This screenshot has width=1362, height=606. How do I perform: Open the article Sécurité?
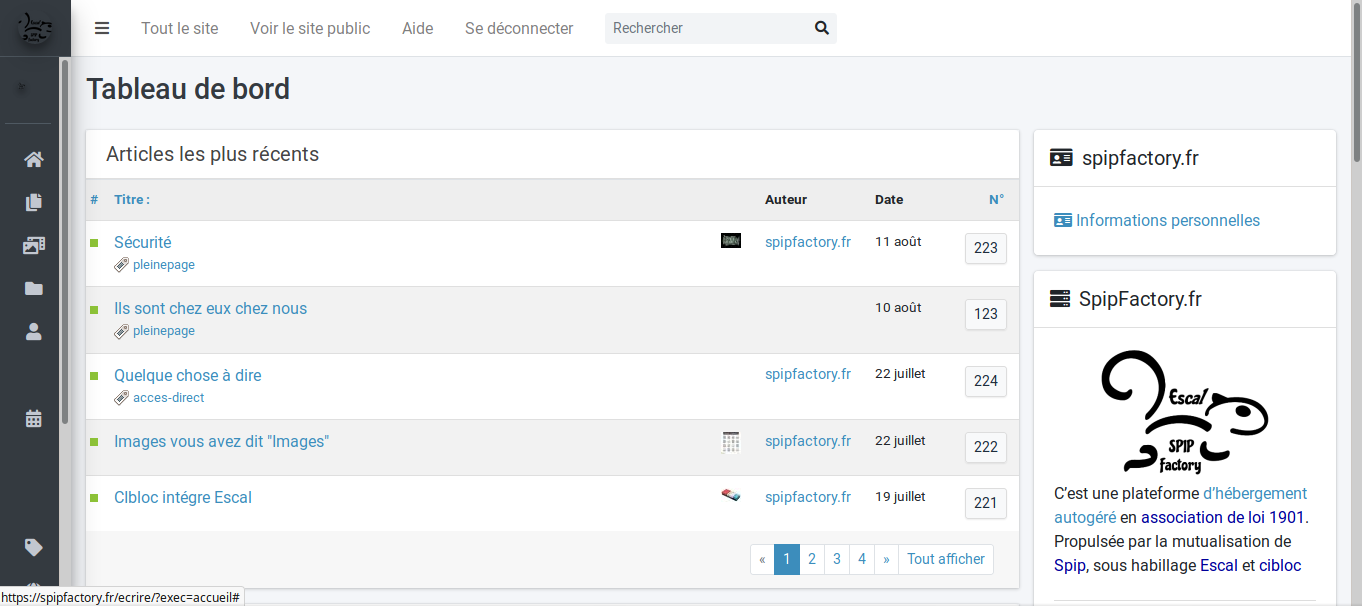[x=143, y=242]
